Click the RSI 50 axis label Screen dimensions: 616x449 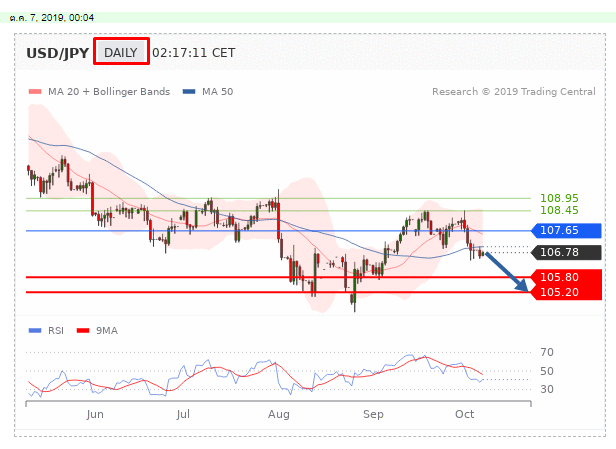pos(547,371)
